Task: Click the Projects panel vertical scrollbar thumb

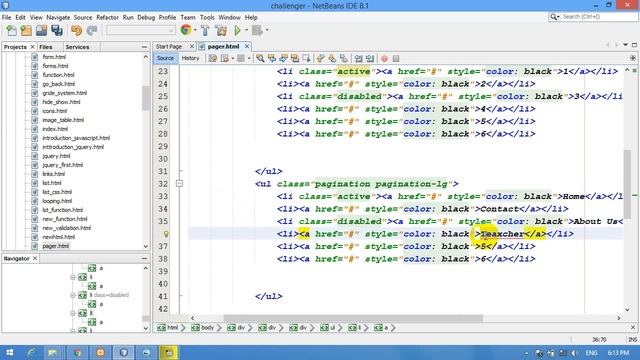Action: pyautogui.click(x=146, y=98)
